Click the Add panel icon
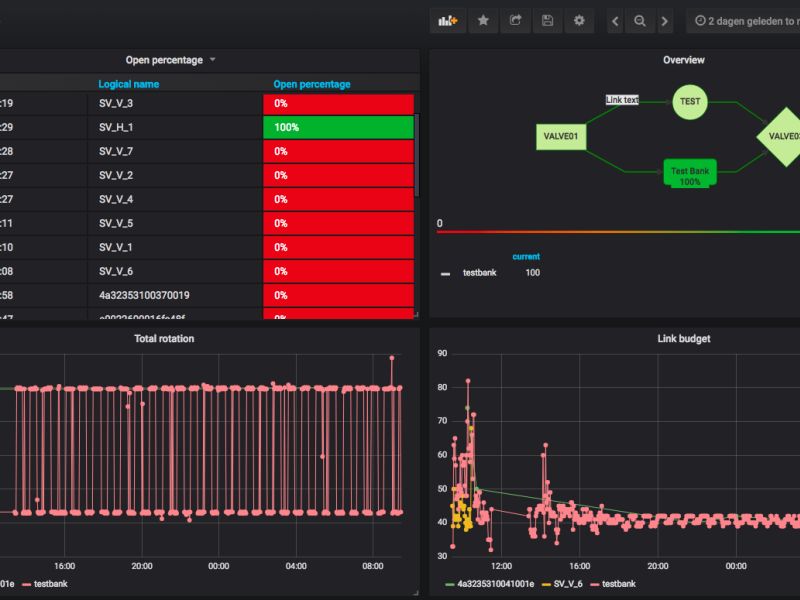Image resolution: width=800 pixels, height=600 pixels. click(448, 20)
